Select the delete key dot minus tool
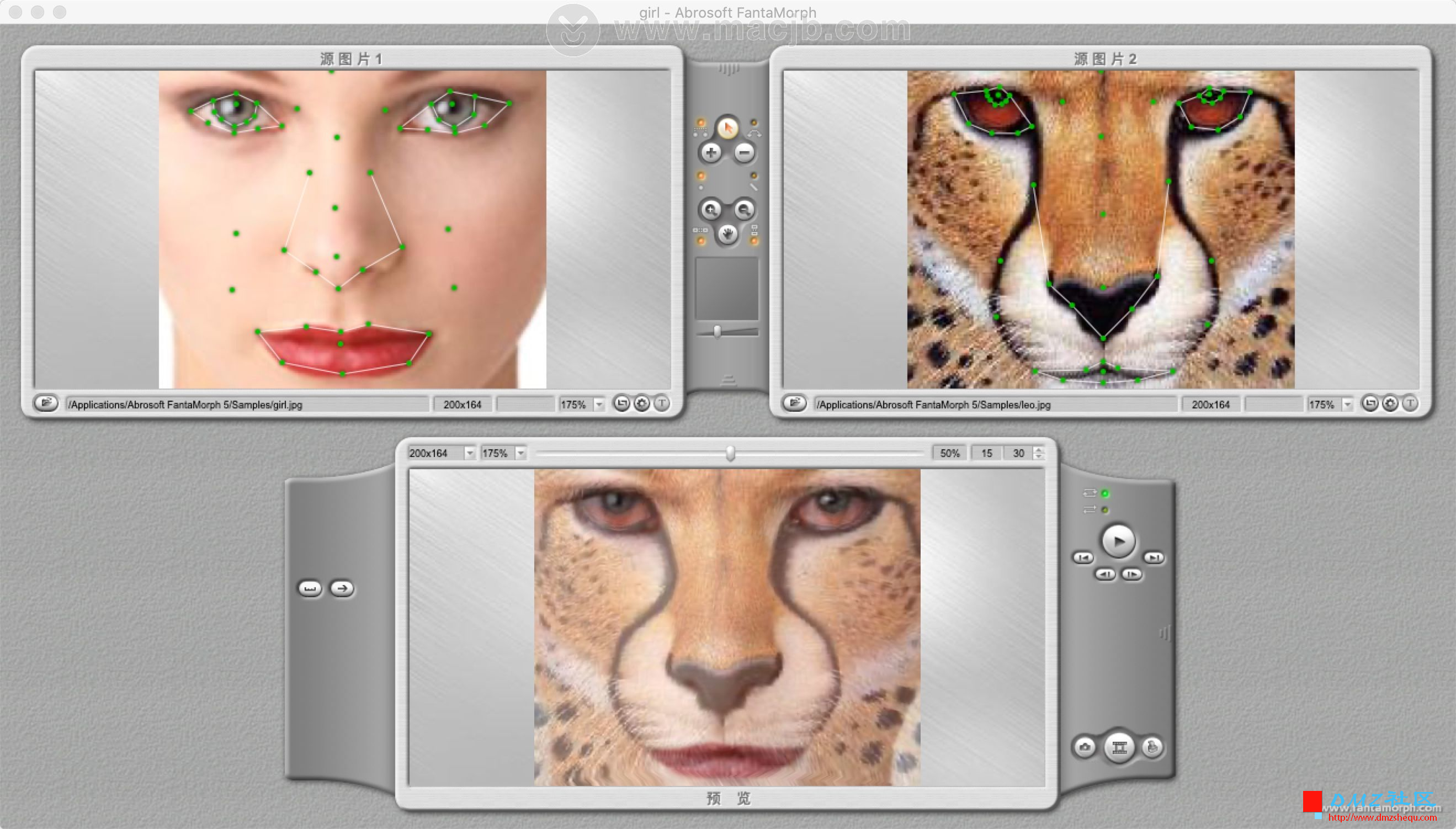This screenshot has width=1456, height=829. tap(744, 152)
